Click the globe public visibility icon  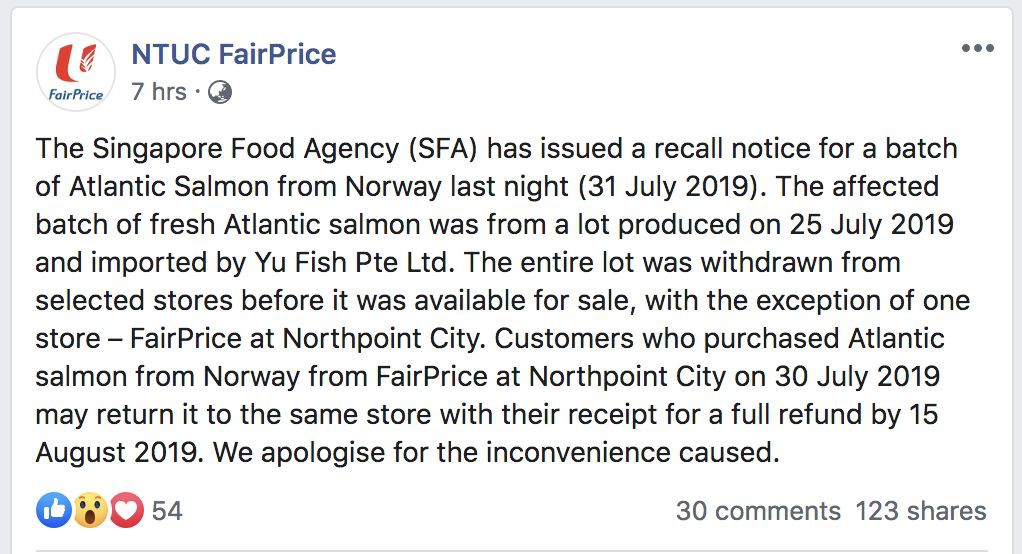coord(220,92)
